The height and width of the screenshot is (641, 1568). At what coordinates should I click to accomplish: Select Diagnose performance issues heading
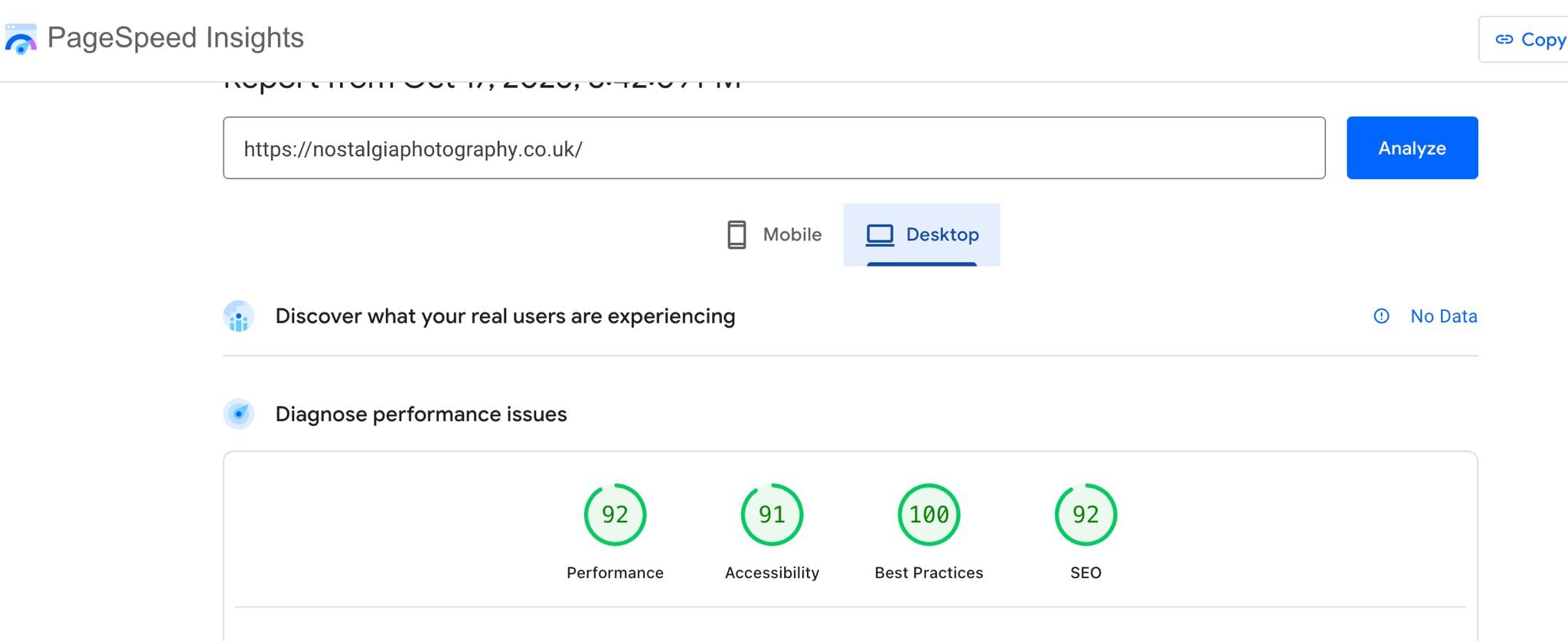tap(421, 414)
